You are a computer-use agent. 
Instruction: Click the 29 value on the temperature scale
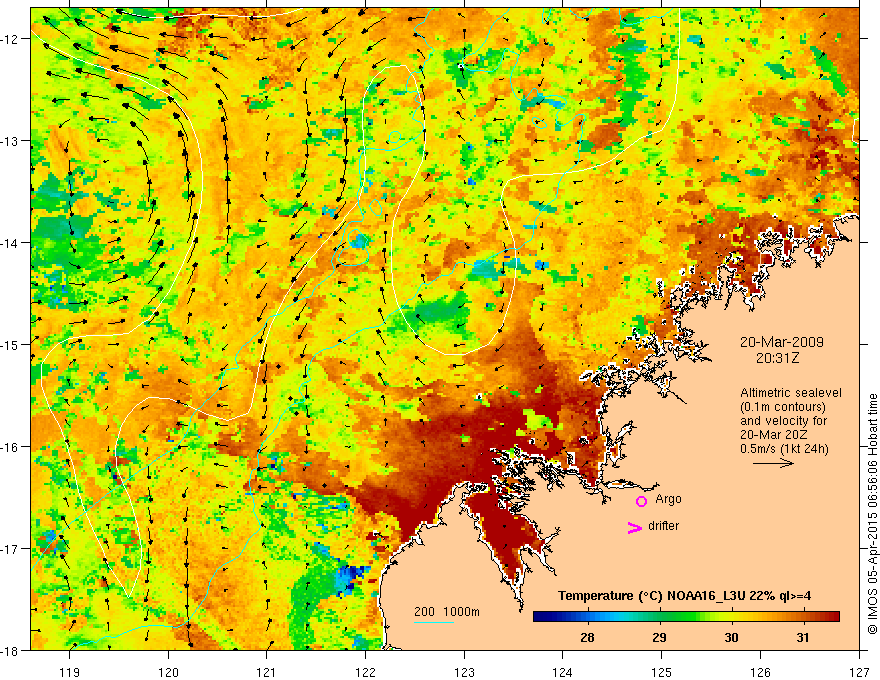coord(659,637)
